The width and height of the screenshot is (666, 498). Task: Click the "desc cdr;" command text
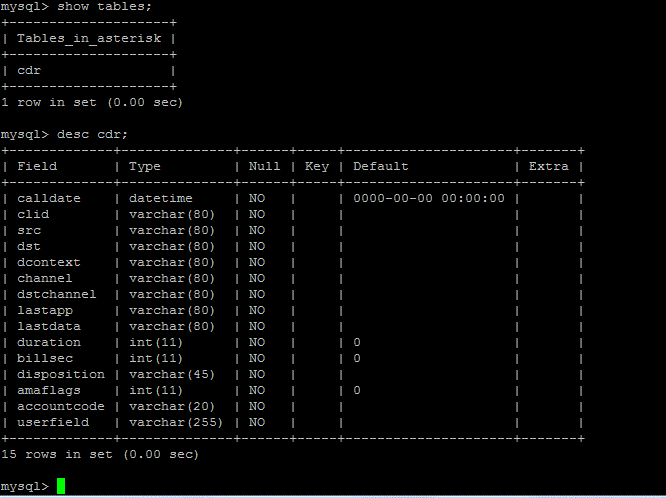92,134
